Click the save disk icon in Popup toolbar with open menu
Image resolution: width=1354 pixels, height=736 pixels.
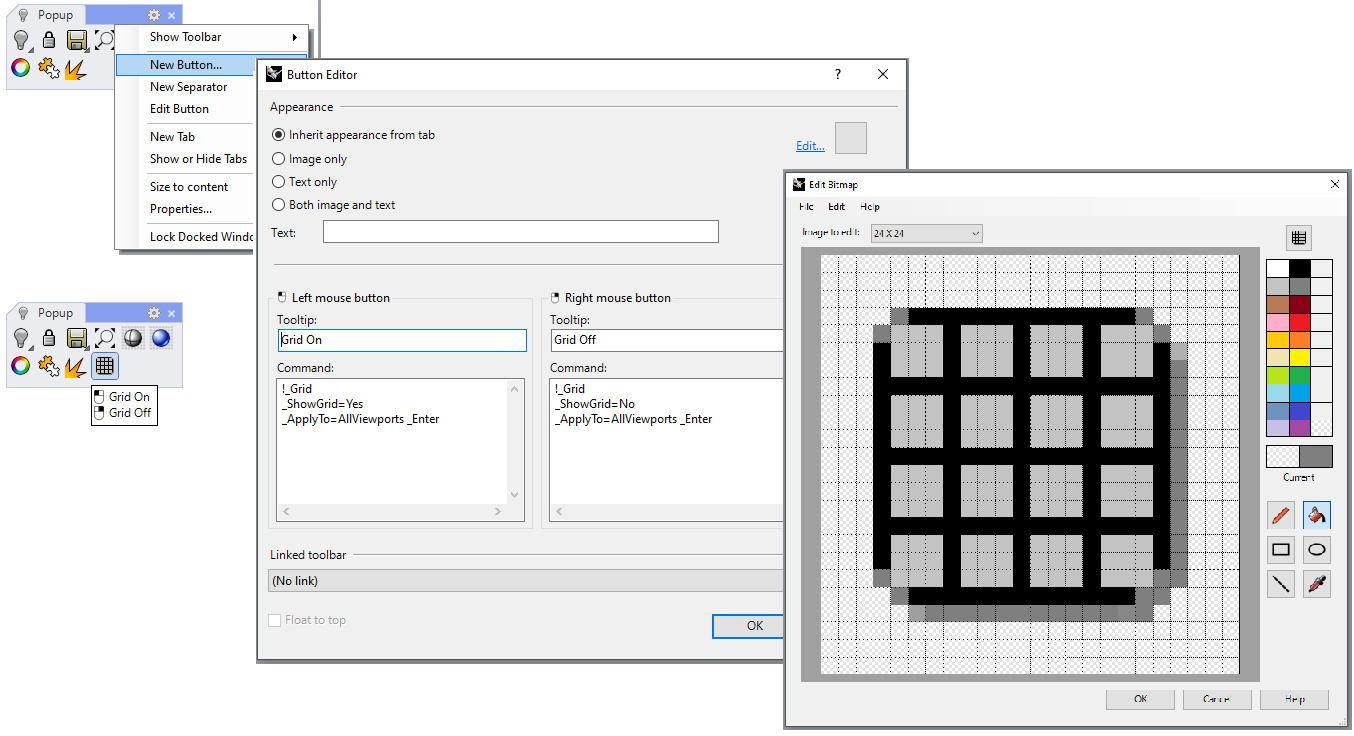[x=77, y=41]
